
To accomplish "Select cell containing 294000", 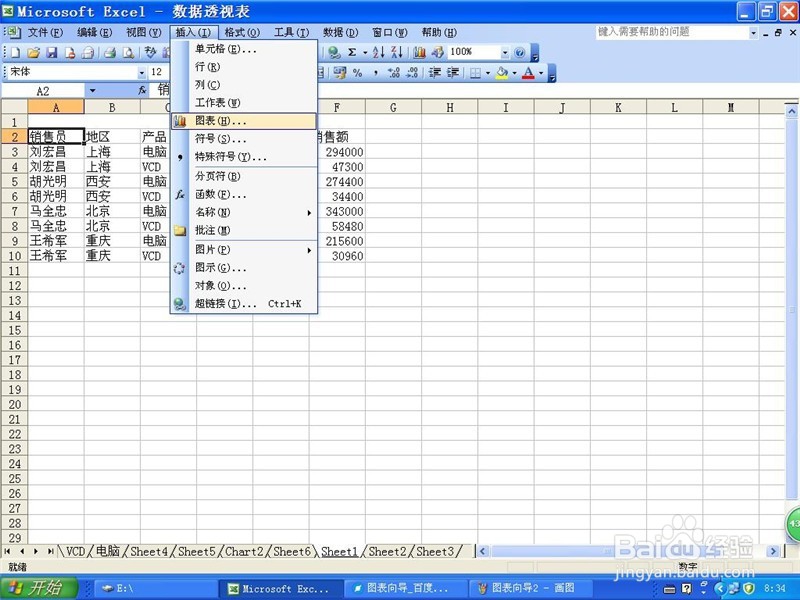I will click(337, 152).
